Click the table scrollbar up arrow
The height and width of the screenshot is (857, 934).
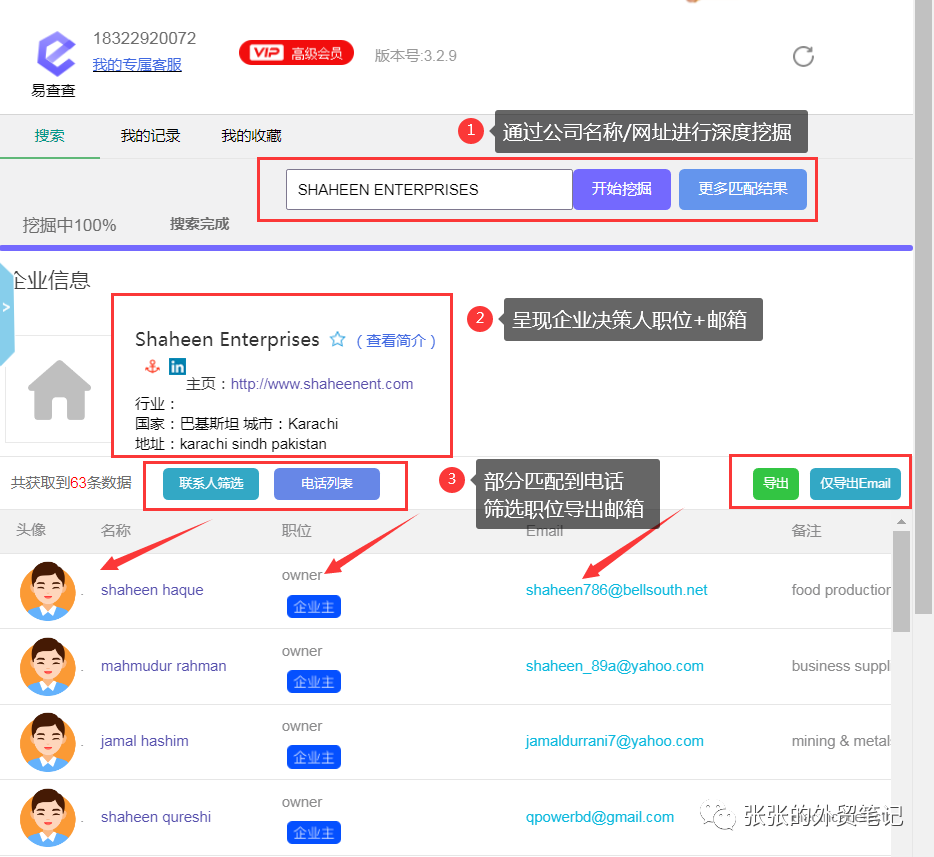point(901,522)
